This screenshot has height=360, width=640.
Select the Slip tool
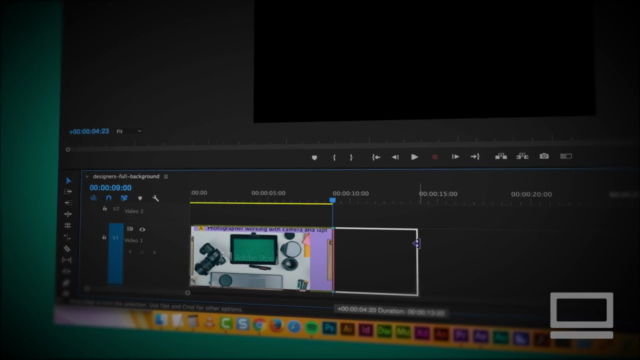point(67,260)
